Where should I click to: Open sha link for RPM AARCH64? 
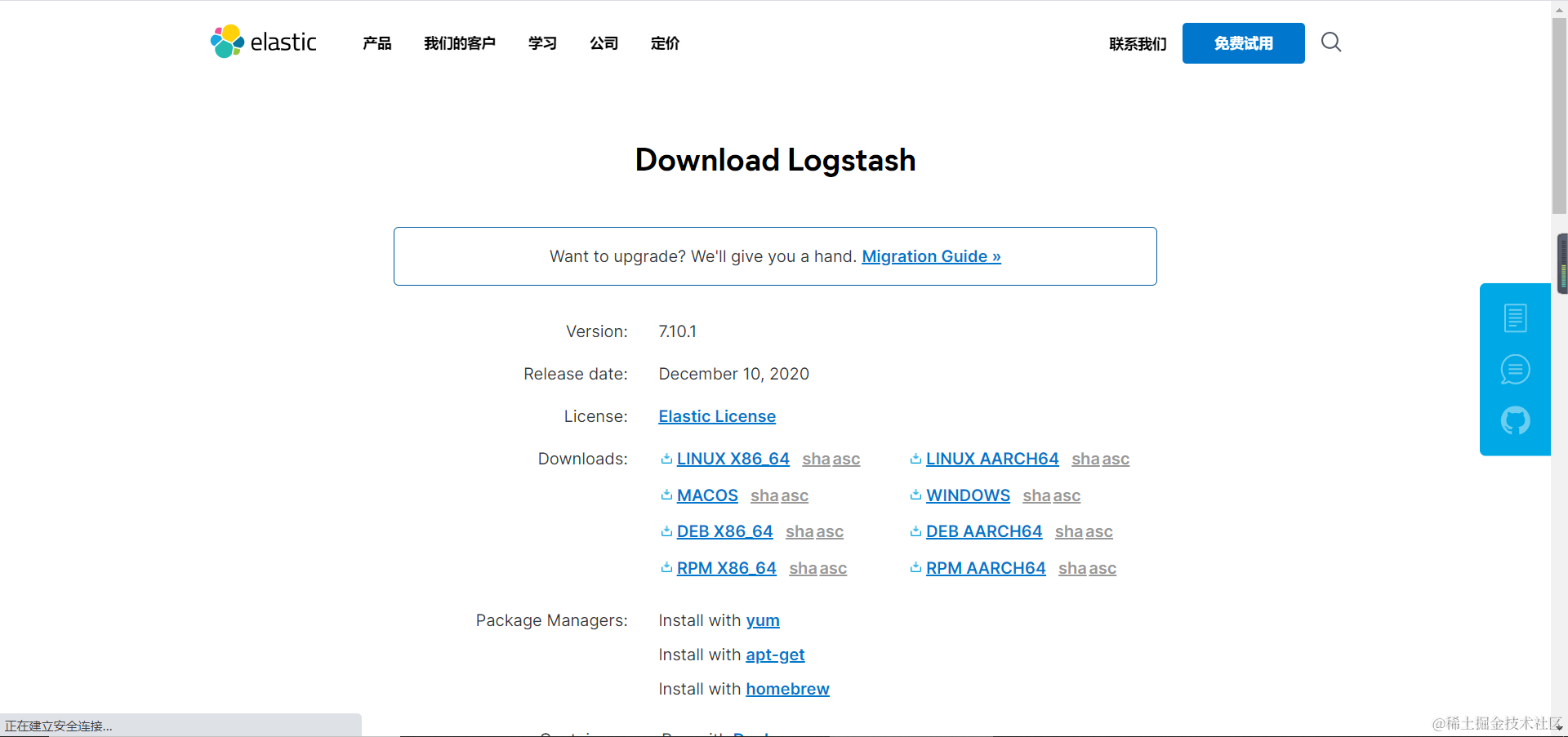pos(1072,569)
